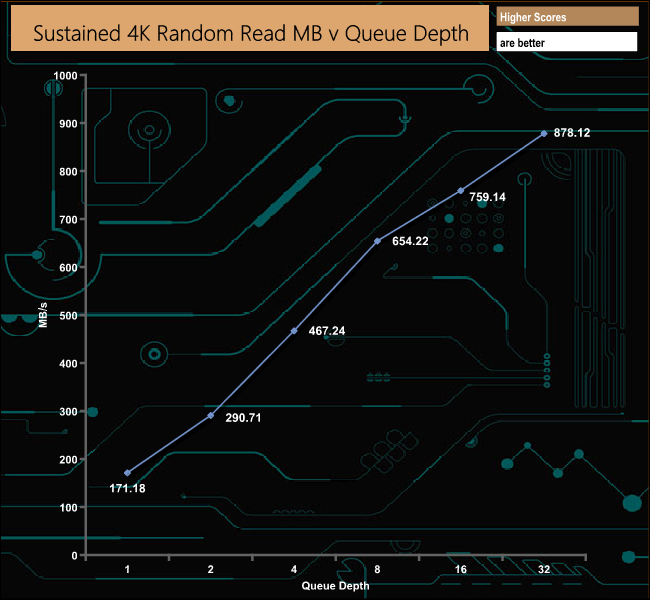The width and height of the screenshot is (650, 600).
Task: Click the 759.14 value label
Action: 488,197
